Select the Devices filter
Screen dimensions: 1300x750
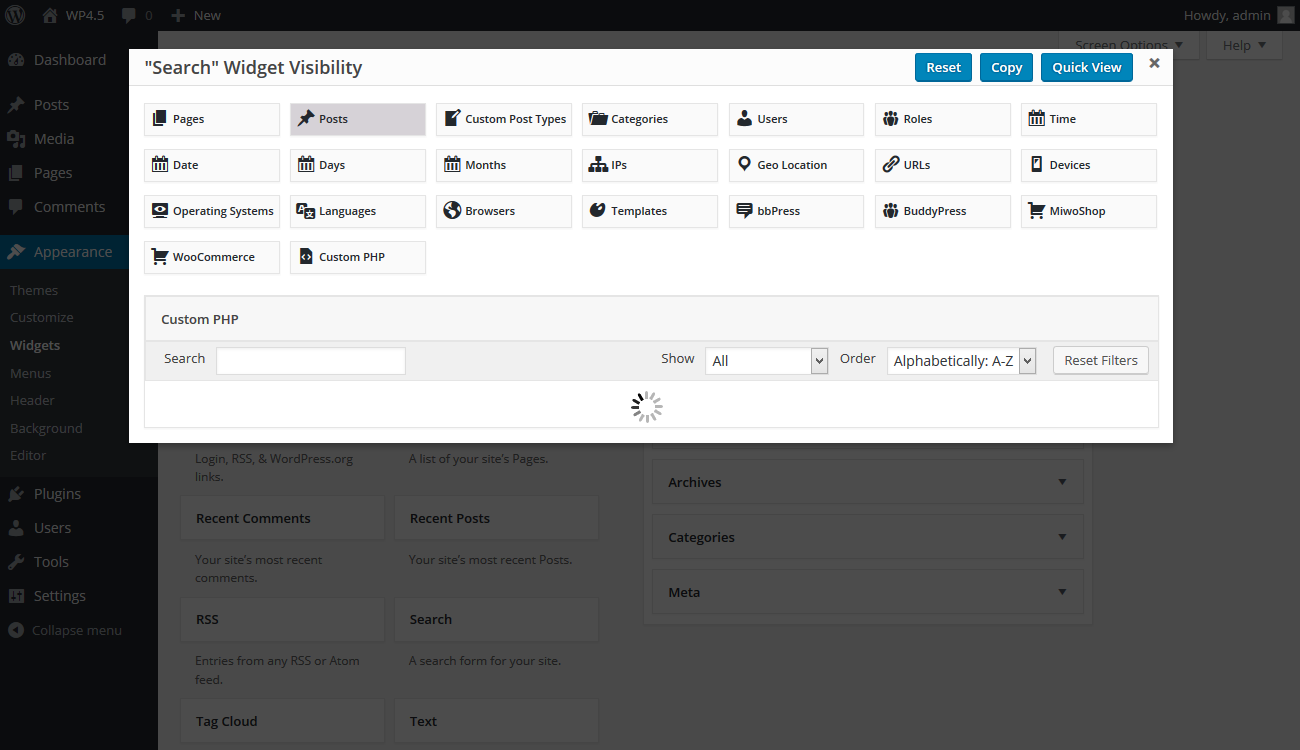point(1089,165)
